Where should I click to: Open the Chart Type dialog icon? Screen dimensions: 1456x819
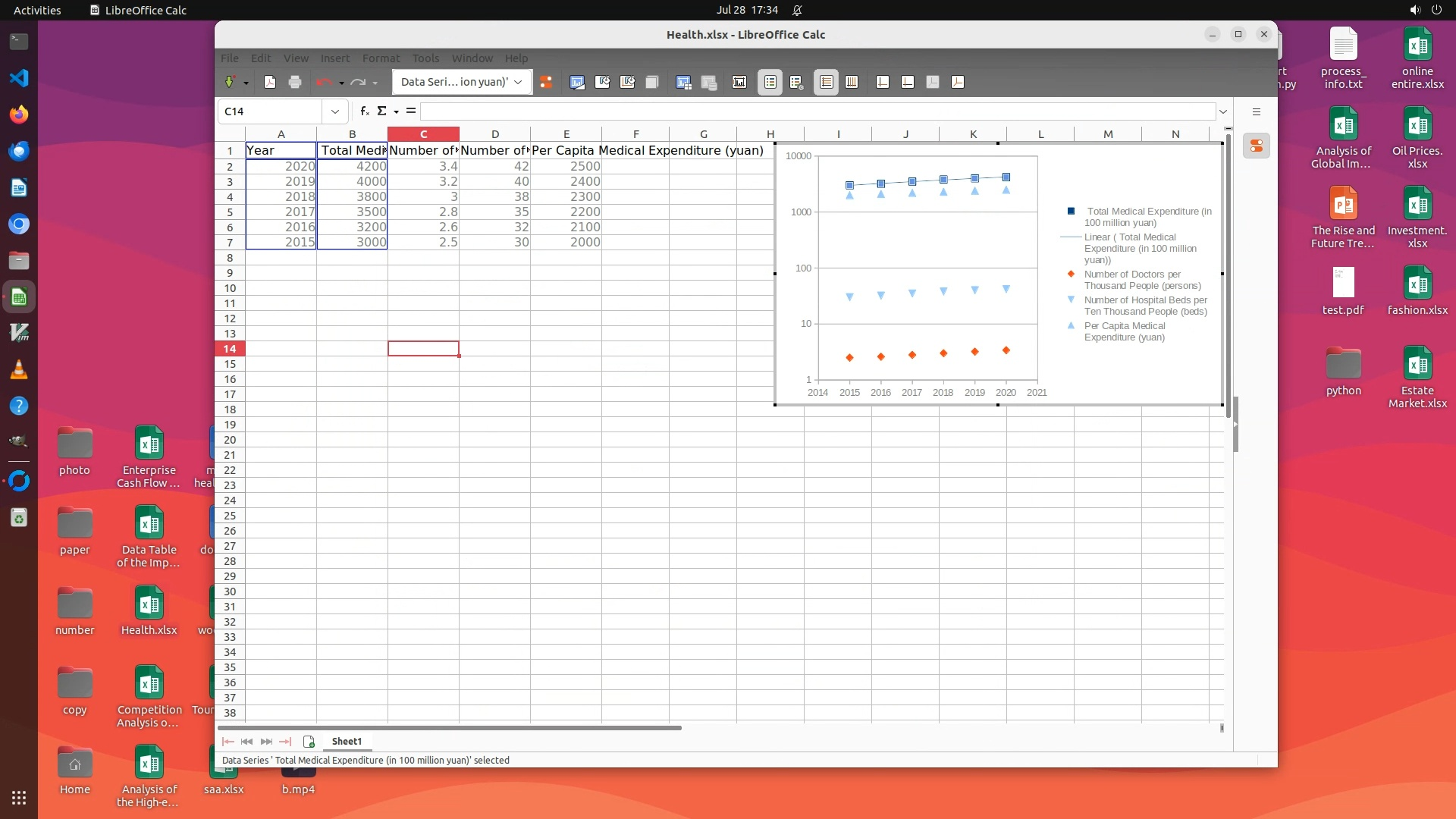[577, 82]
